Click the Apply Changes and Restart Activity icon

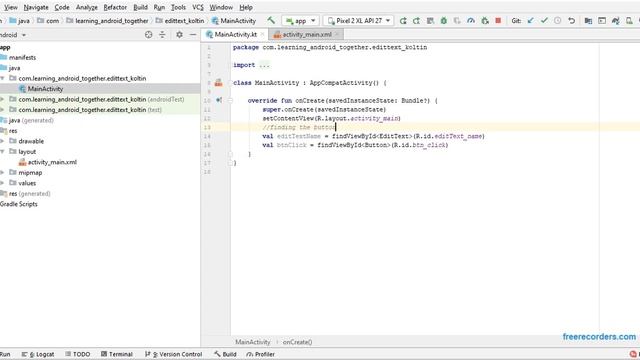point(416,20)
